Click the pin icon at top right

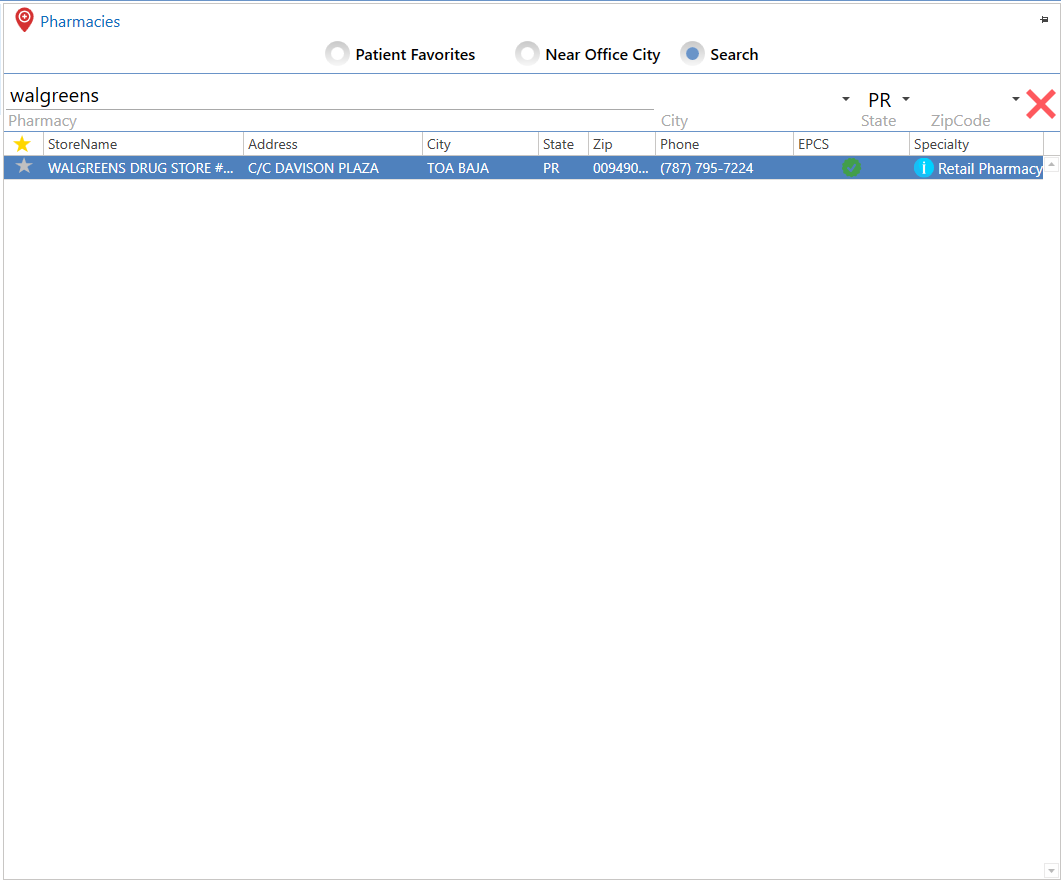click(x=1044, y=20)
